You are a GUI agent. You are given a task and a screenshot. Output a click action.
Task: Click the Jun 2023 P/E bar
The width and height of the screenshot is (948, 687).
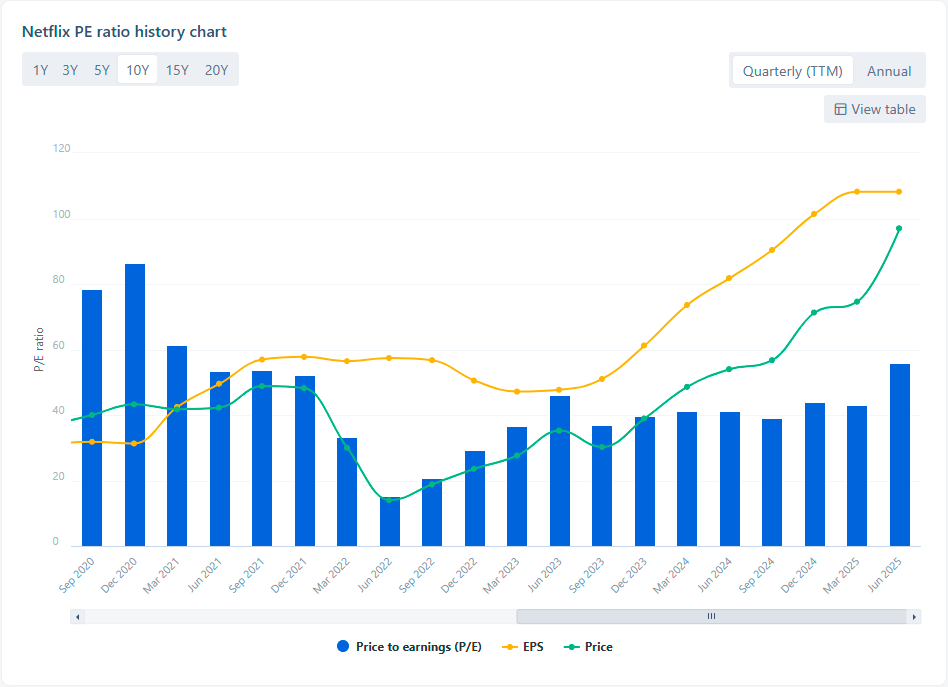click(x=560, y=471)
